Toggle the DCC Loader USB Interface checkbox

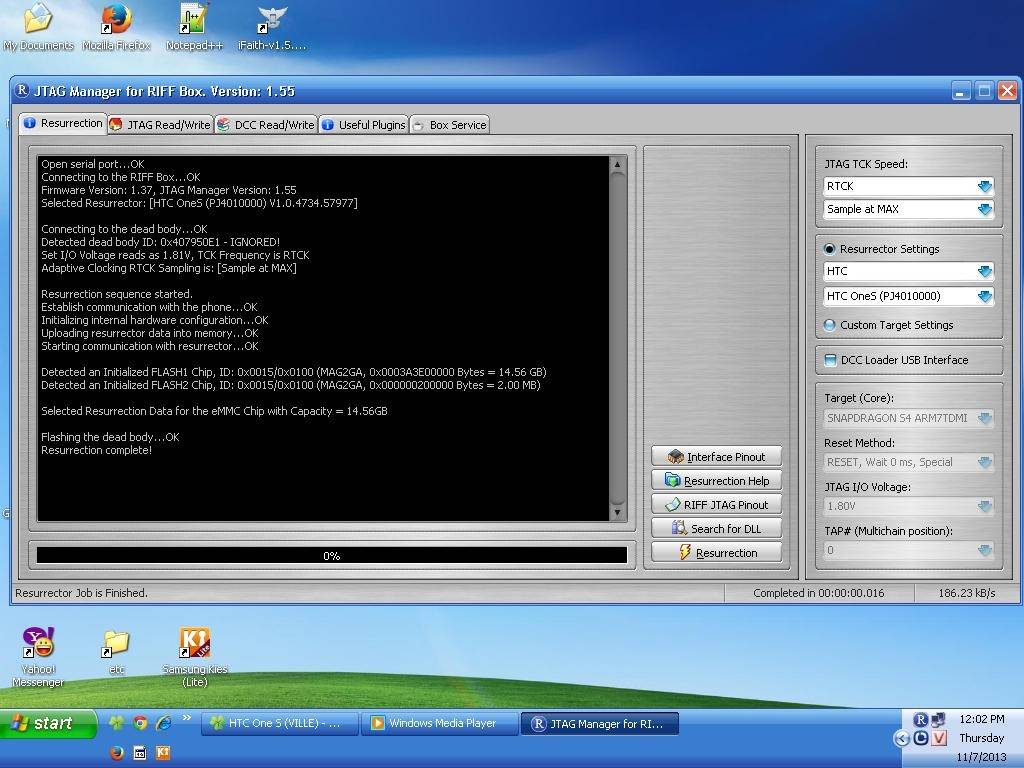[830, 360]
